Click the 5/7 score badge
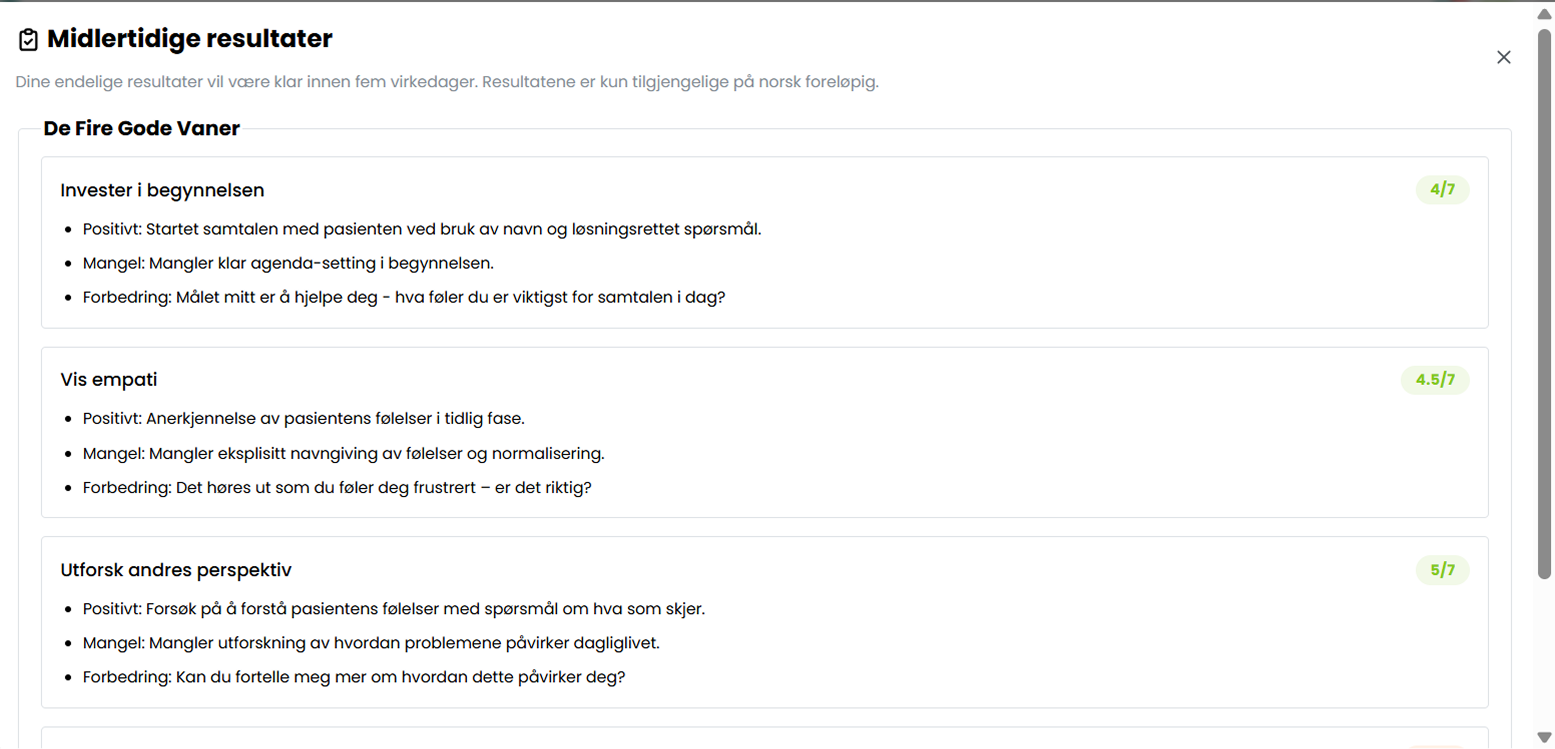1555x749 pixels. coord(1442,570)
